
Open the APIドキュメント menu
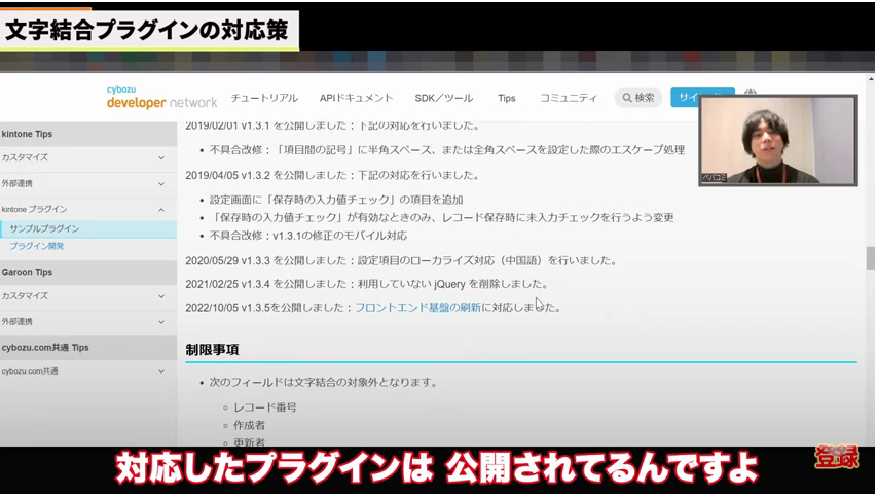click(357, 98)
